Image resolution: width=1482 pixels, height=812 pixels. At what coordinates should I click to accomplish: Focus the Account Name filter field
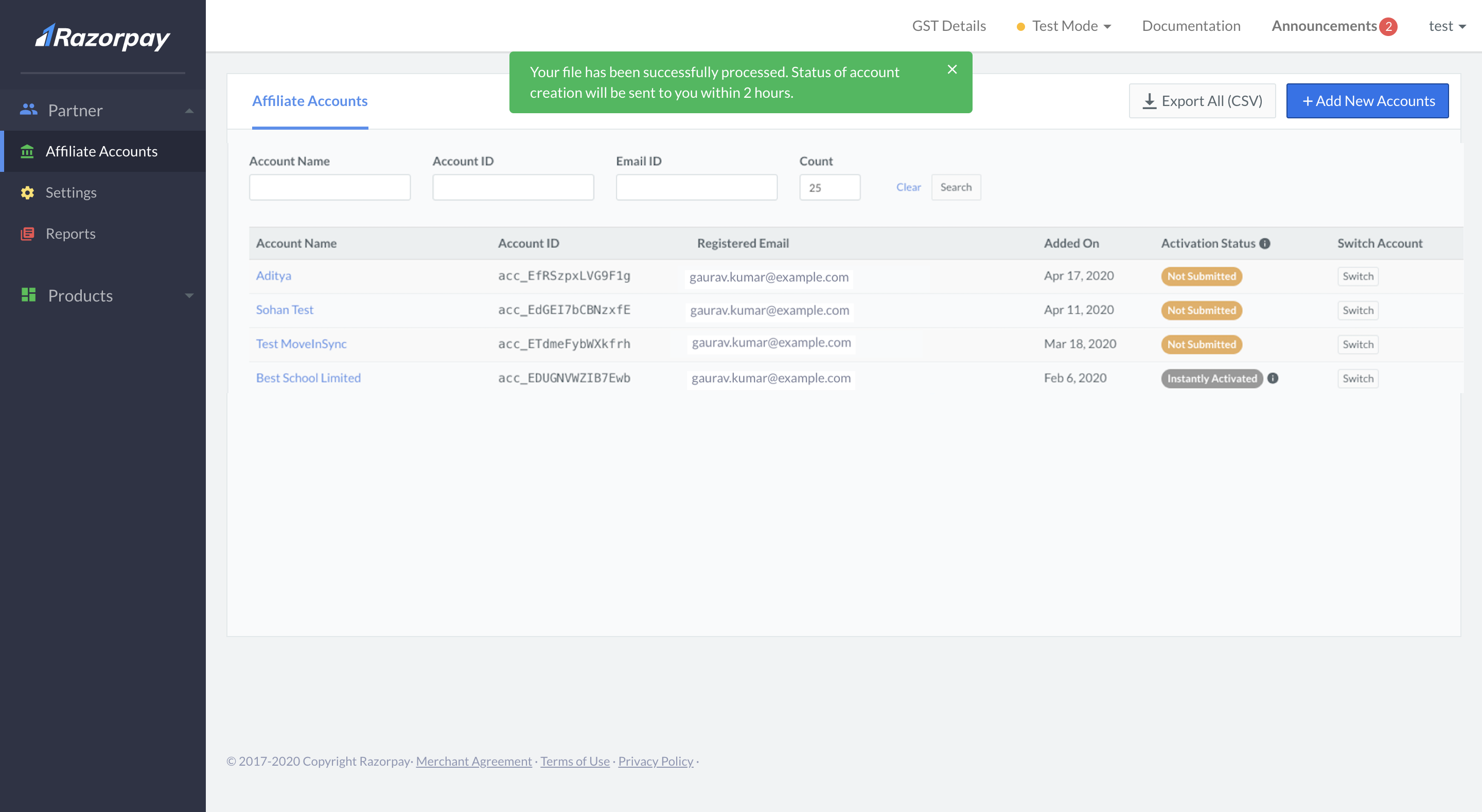tap(330, 187)
